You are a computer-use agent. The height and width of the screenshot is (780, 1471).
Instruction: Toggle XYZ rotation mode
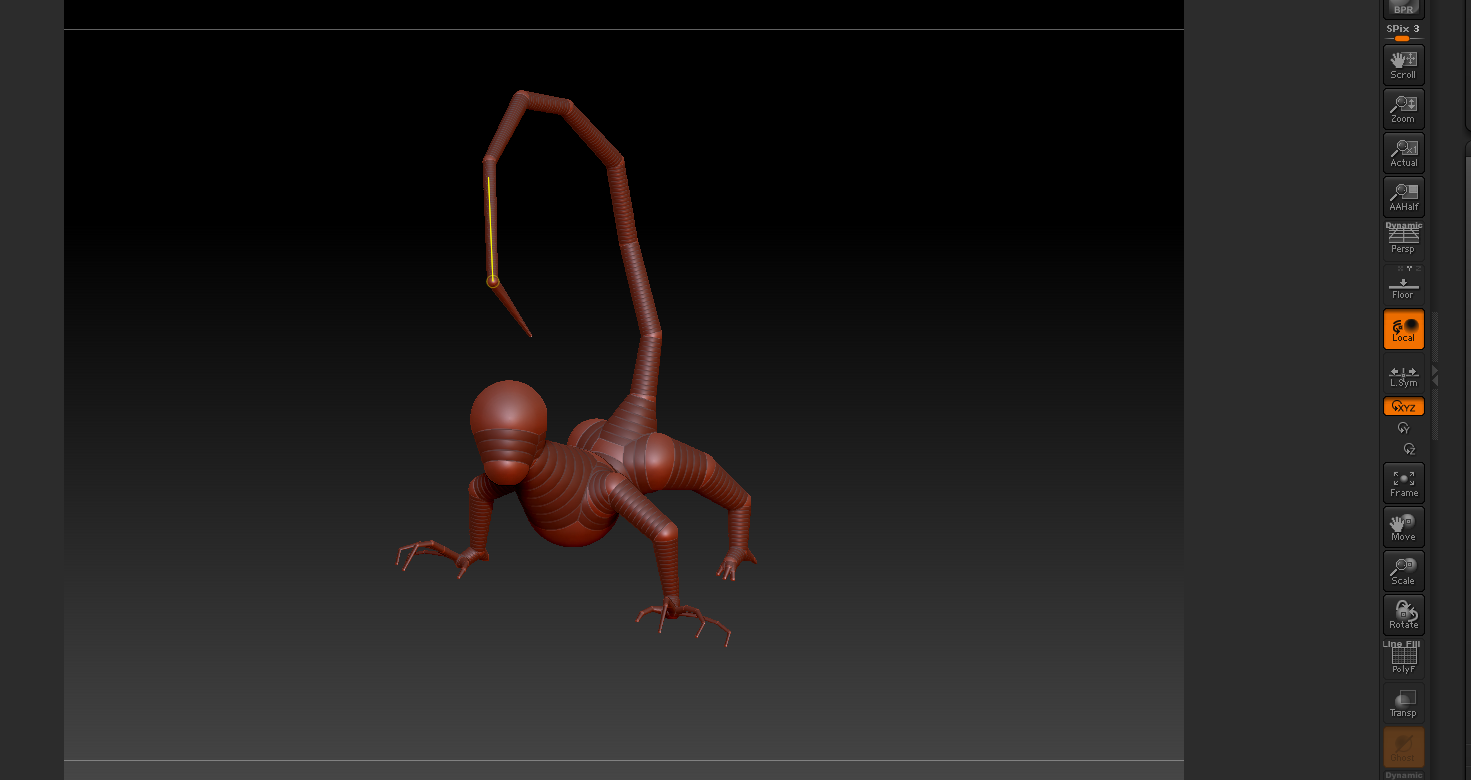(1403, 406)
